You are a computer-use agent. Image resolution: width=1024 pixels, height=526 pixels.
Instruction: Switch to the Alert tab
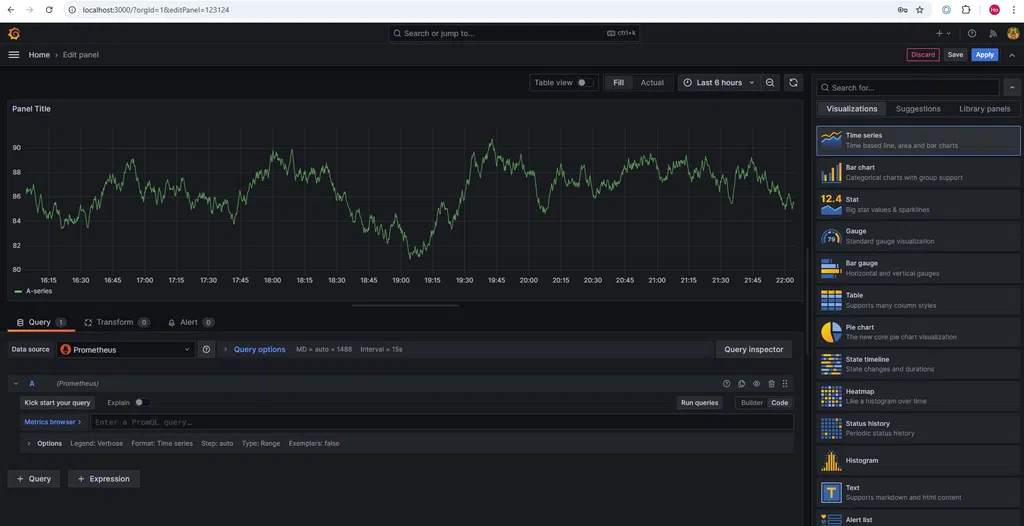click(191, 323)
